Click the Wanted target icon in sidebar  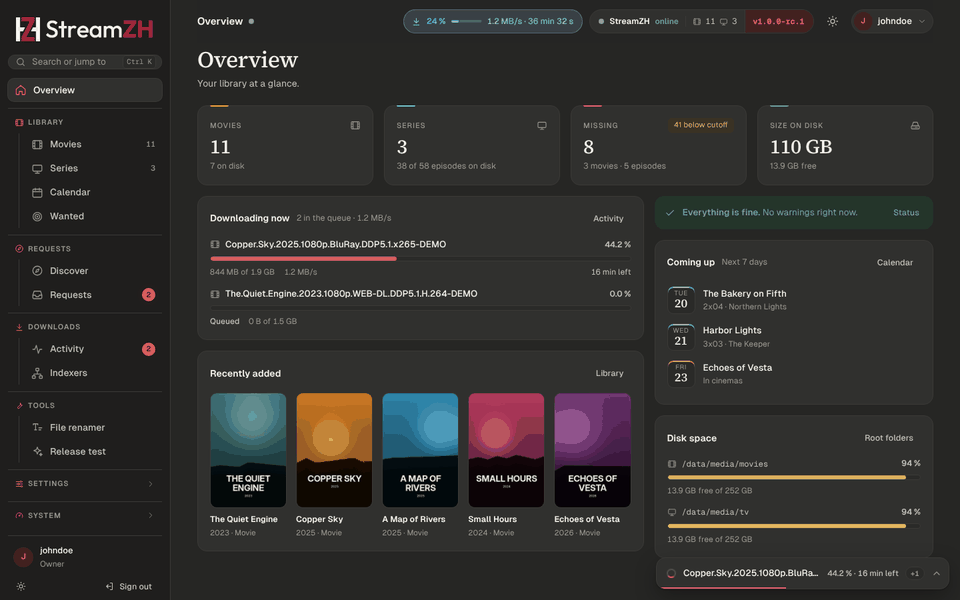click(37, 216)
